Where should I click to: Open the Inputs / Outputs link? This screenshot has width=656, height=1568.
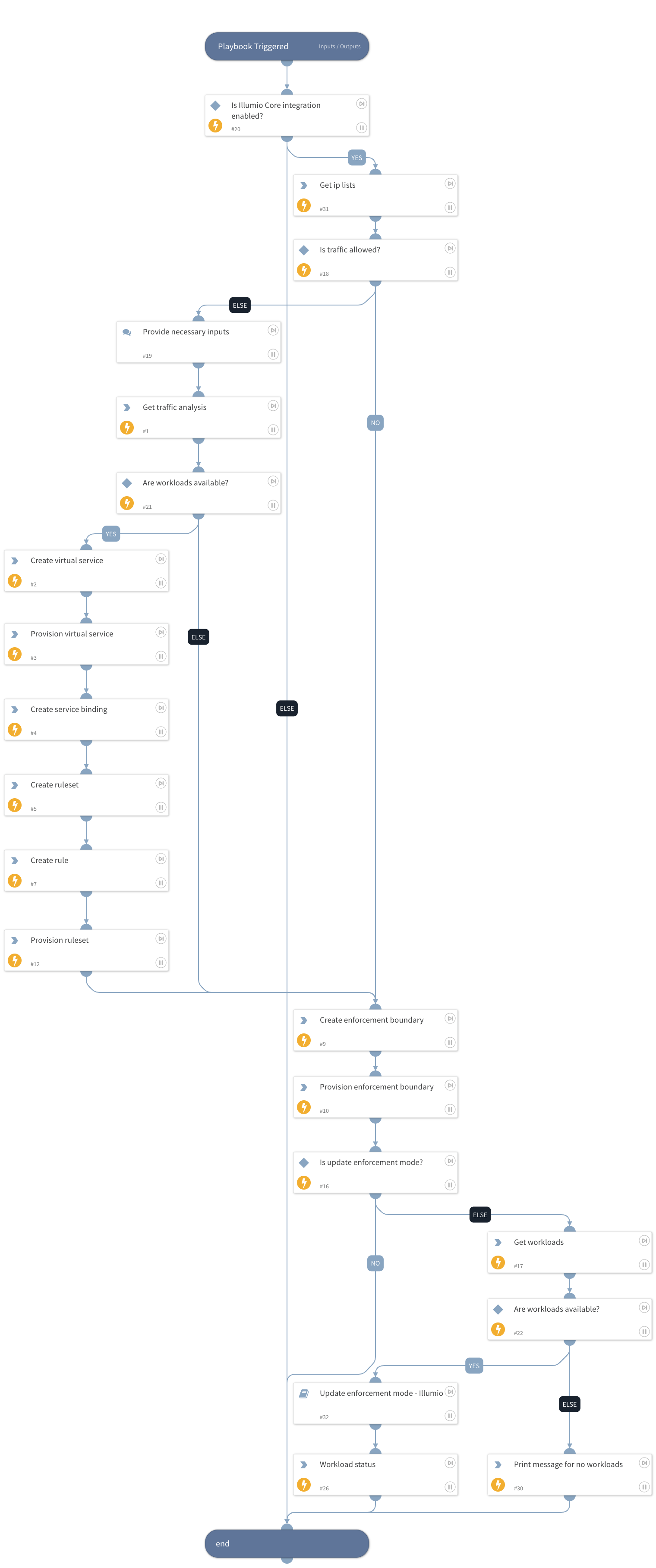tap(339, 47)
